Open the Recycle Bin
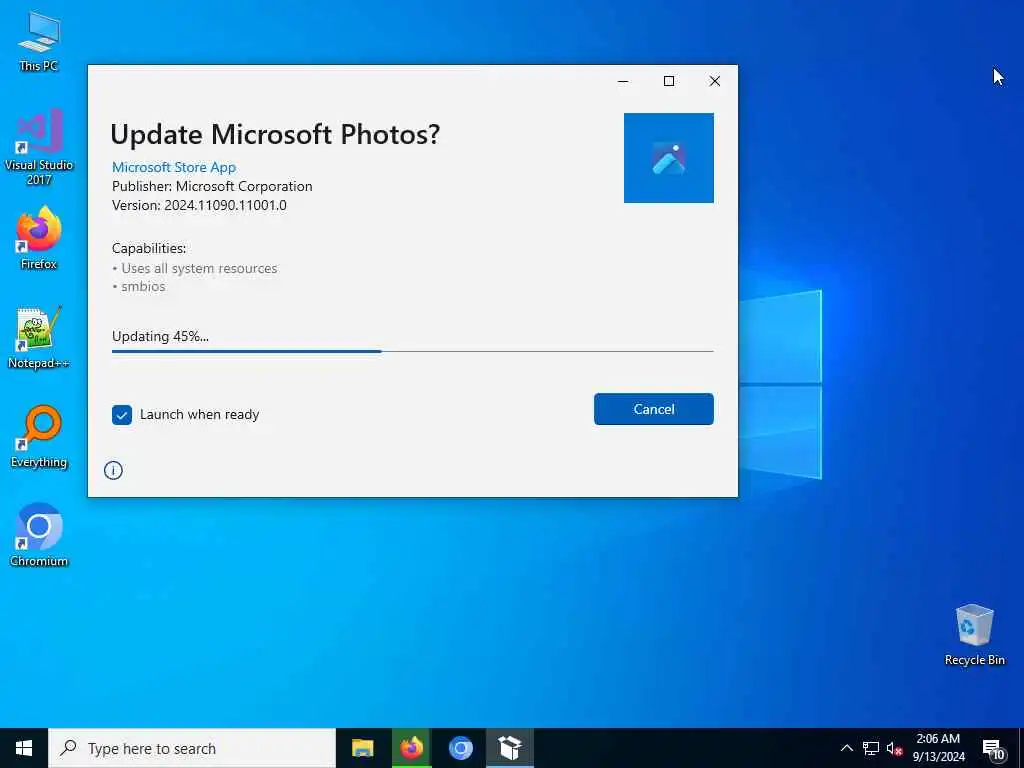Screen dimensions: 1024x768 (974, 635)
